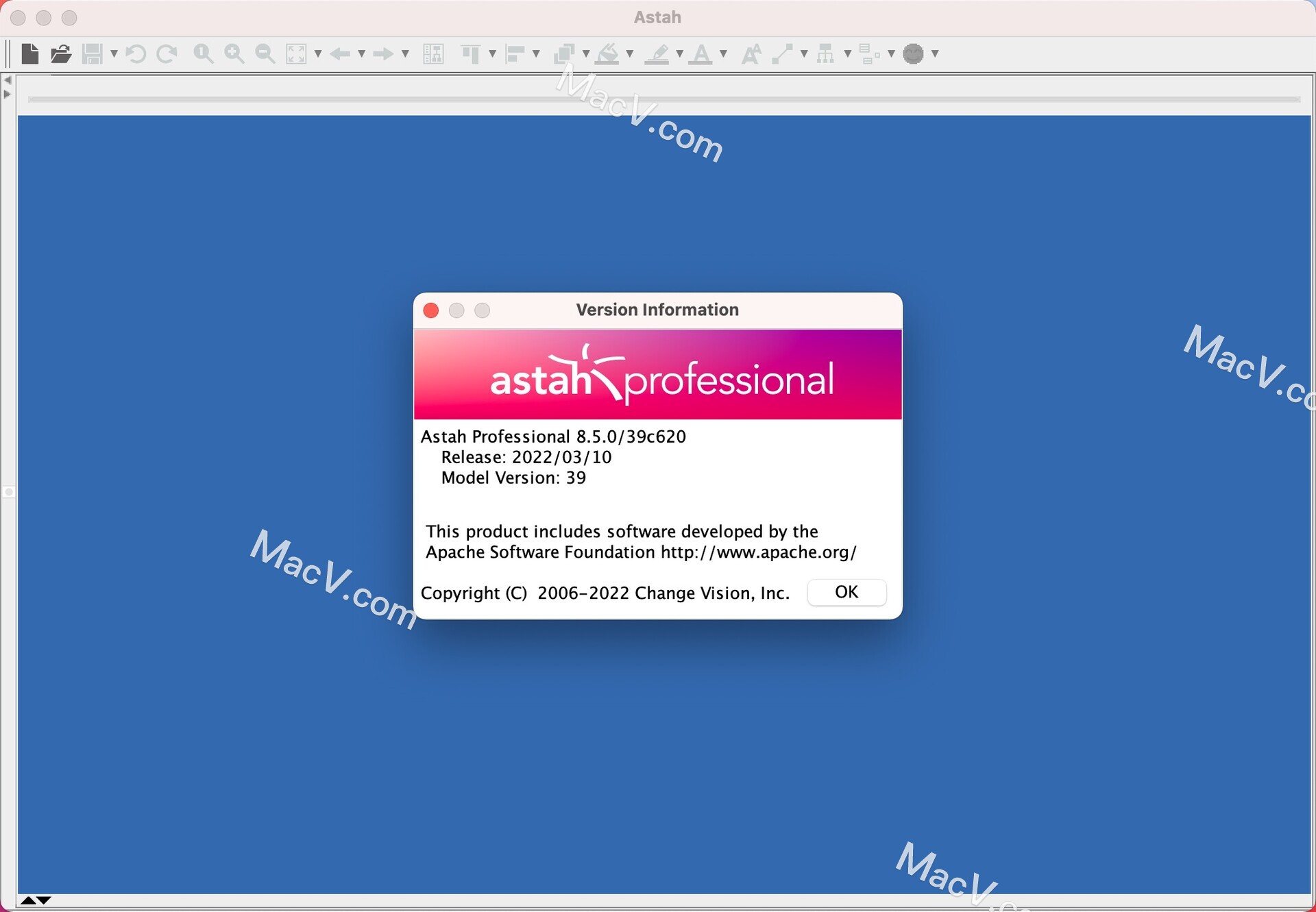Open the Forward history dropdown arrow
This screenshot has width=1316, height=912.
click(x=405, y=53)
